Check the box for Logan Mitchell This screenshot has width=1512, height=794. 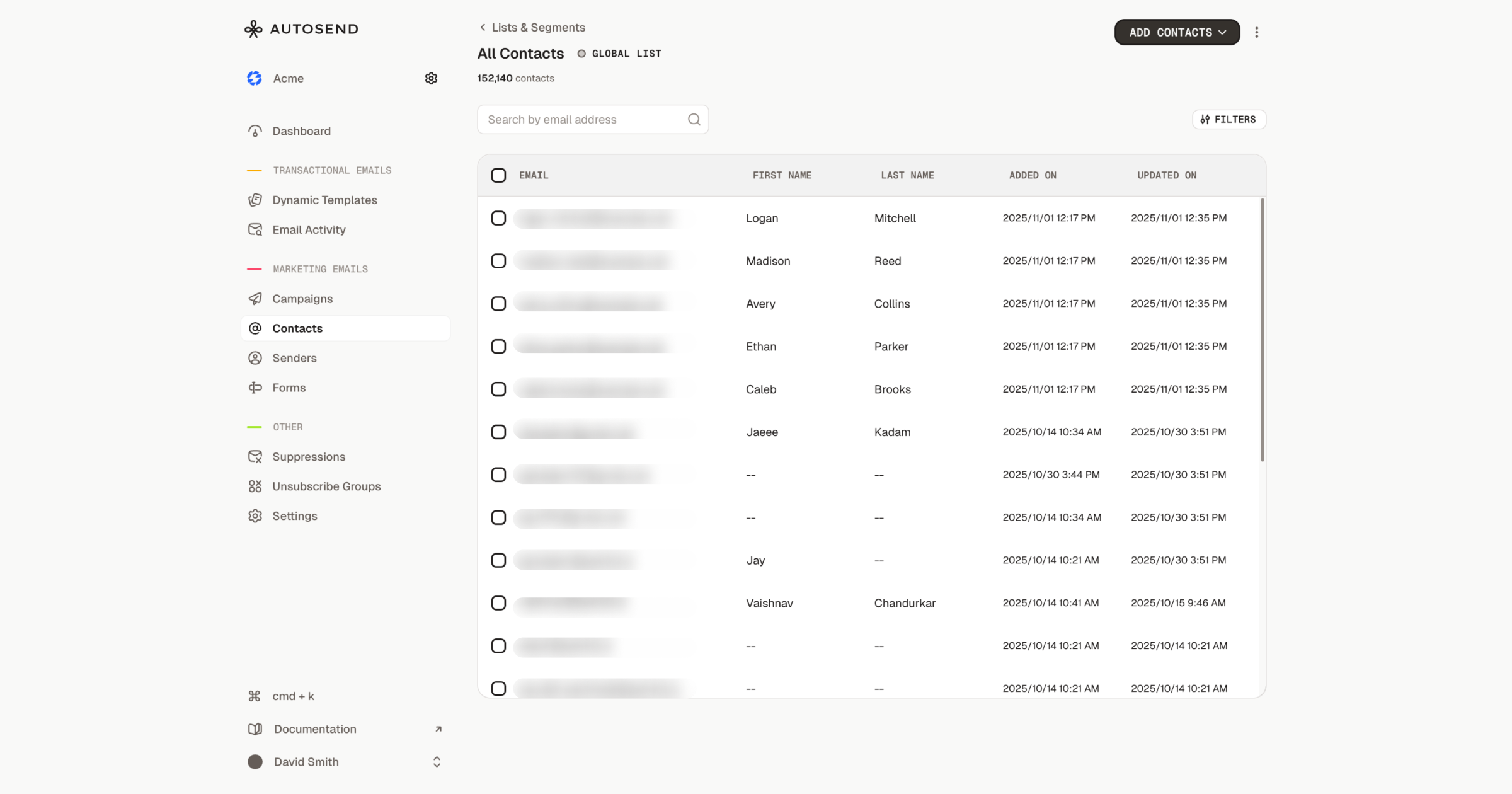point(498,218)
